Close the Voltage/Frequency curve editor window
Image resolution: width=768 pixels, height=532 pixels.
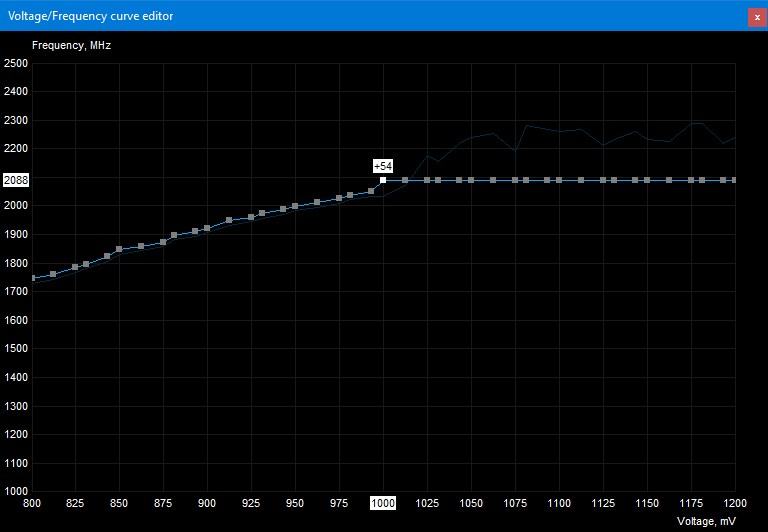(x=757, y=17)
